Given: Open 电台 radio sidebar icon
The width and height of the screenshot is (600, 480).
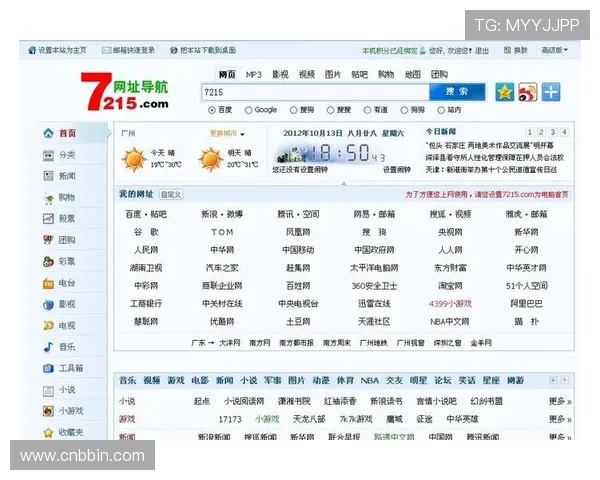Looking at the screenshot, I should [48, 284].
